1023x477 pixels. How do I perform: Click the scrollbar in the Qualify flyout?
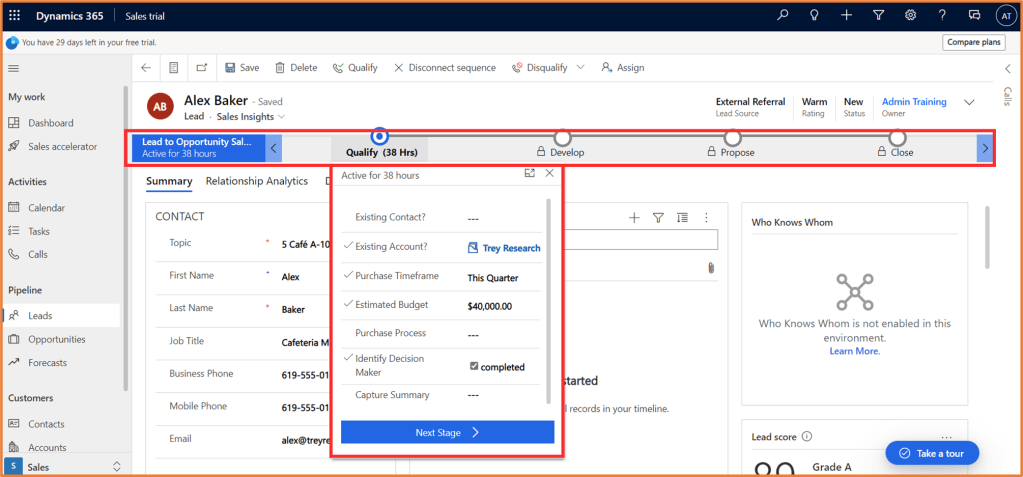pyautogui.click(x=547, y=300)
